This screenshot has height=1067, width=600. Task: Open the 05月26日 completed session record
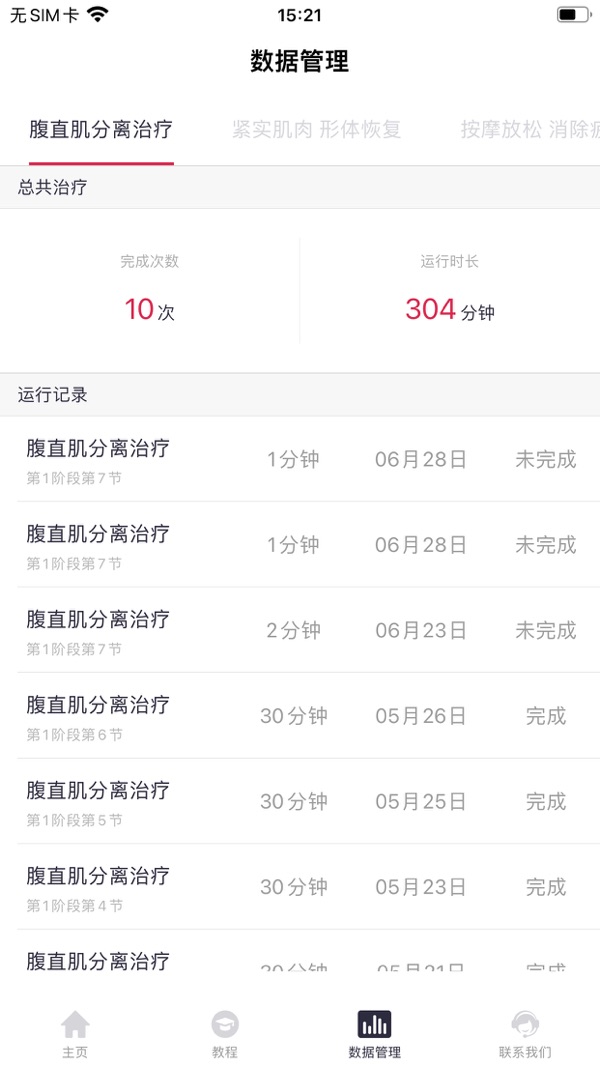click(x=300, y=716)
